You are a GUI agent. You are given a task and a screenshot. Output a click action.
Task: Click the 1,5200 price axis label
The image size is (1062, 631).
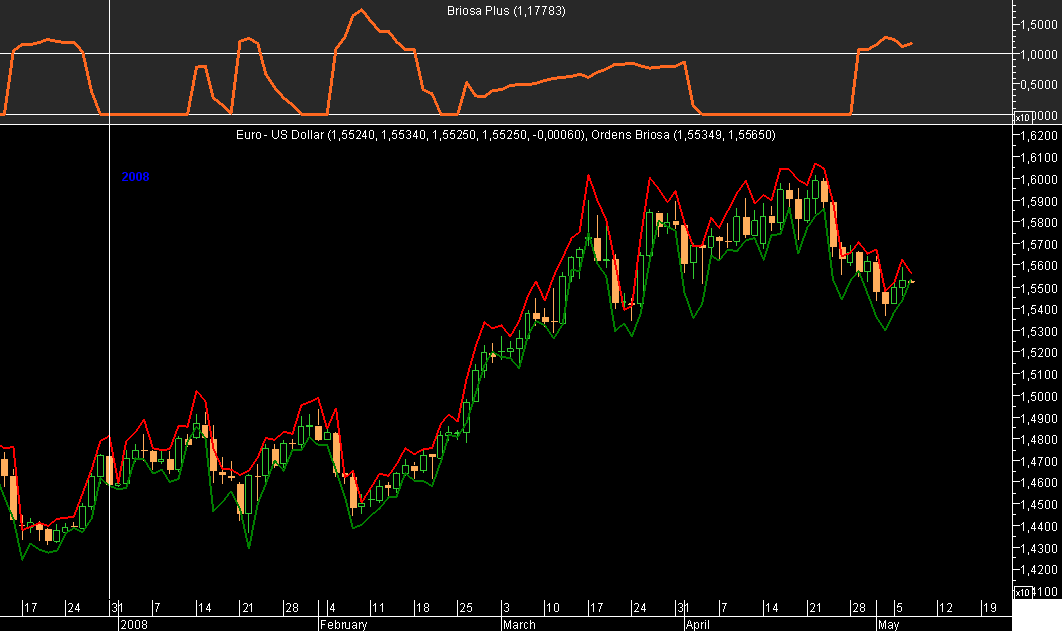click(1038, 353)
